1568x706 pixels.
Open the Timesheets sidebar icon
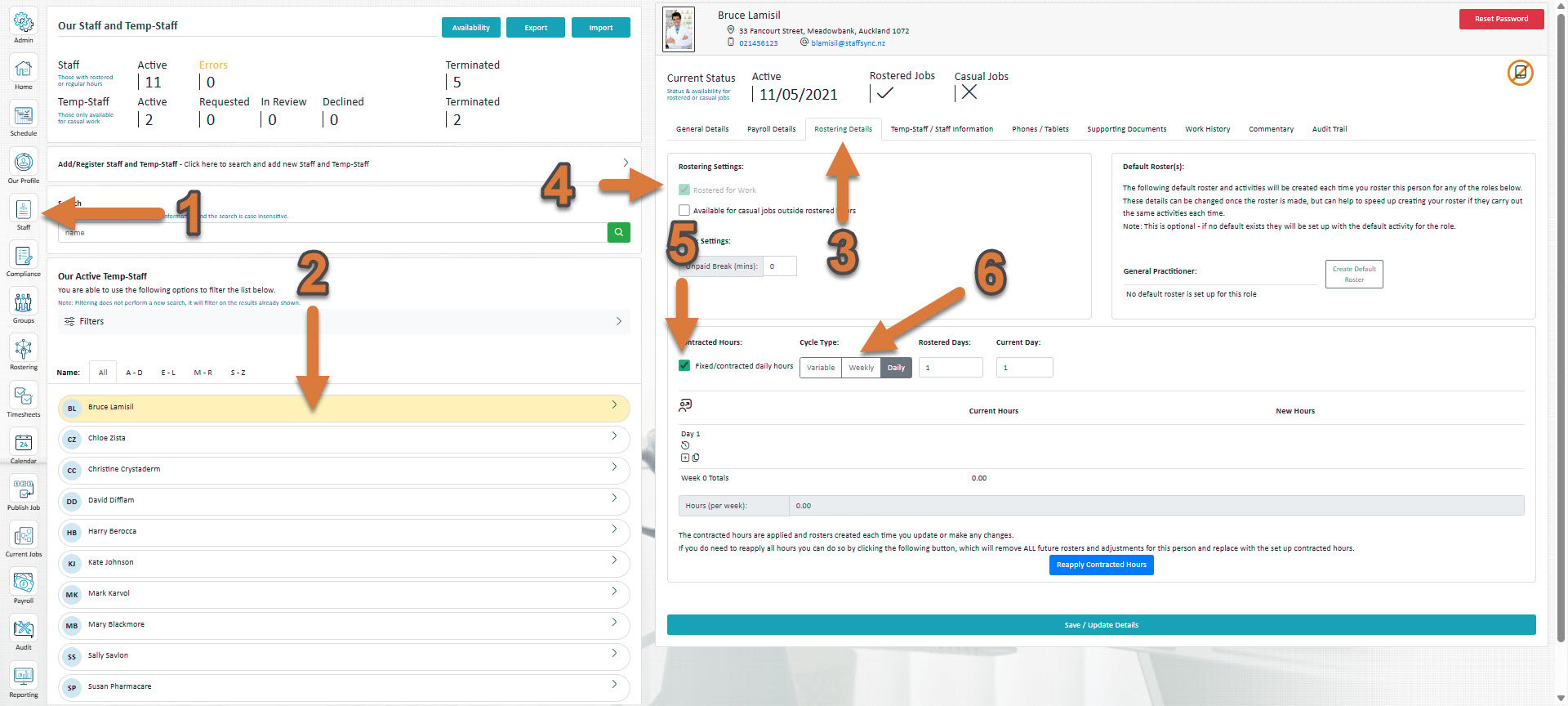tap(24, 396)
